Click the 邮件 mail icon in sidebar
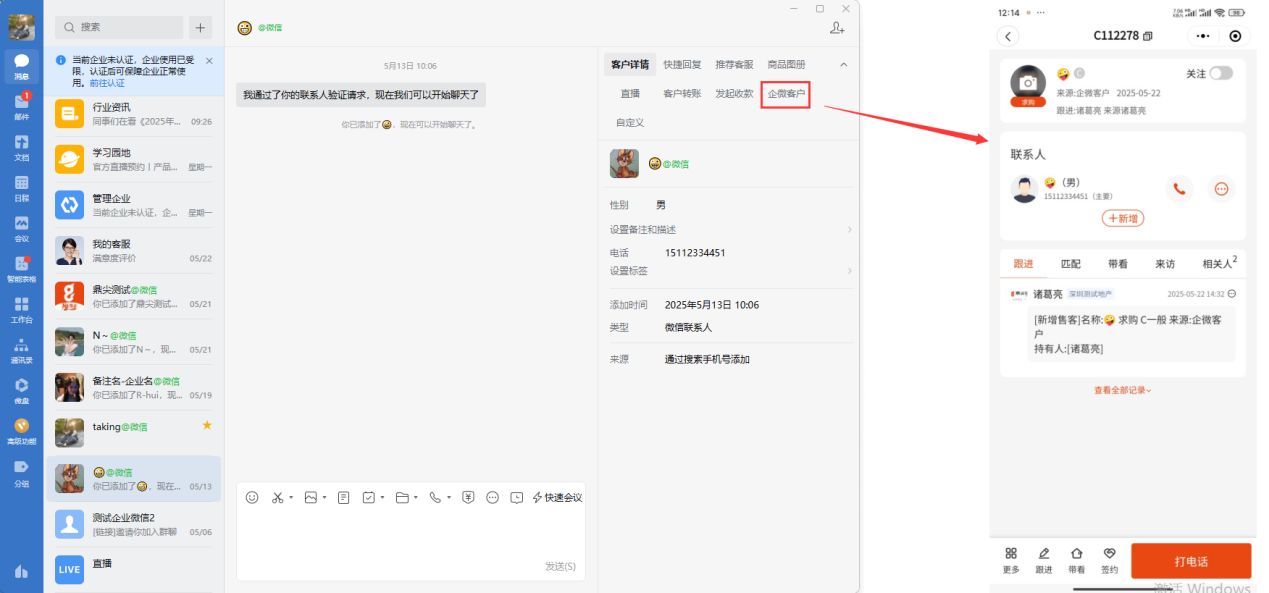 pyautogui.click(x=21, y=105)
